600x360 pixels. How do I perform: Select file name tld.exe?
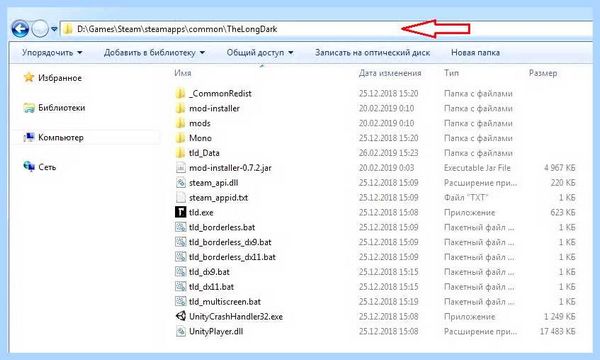tap(201, 212)
